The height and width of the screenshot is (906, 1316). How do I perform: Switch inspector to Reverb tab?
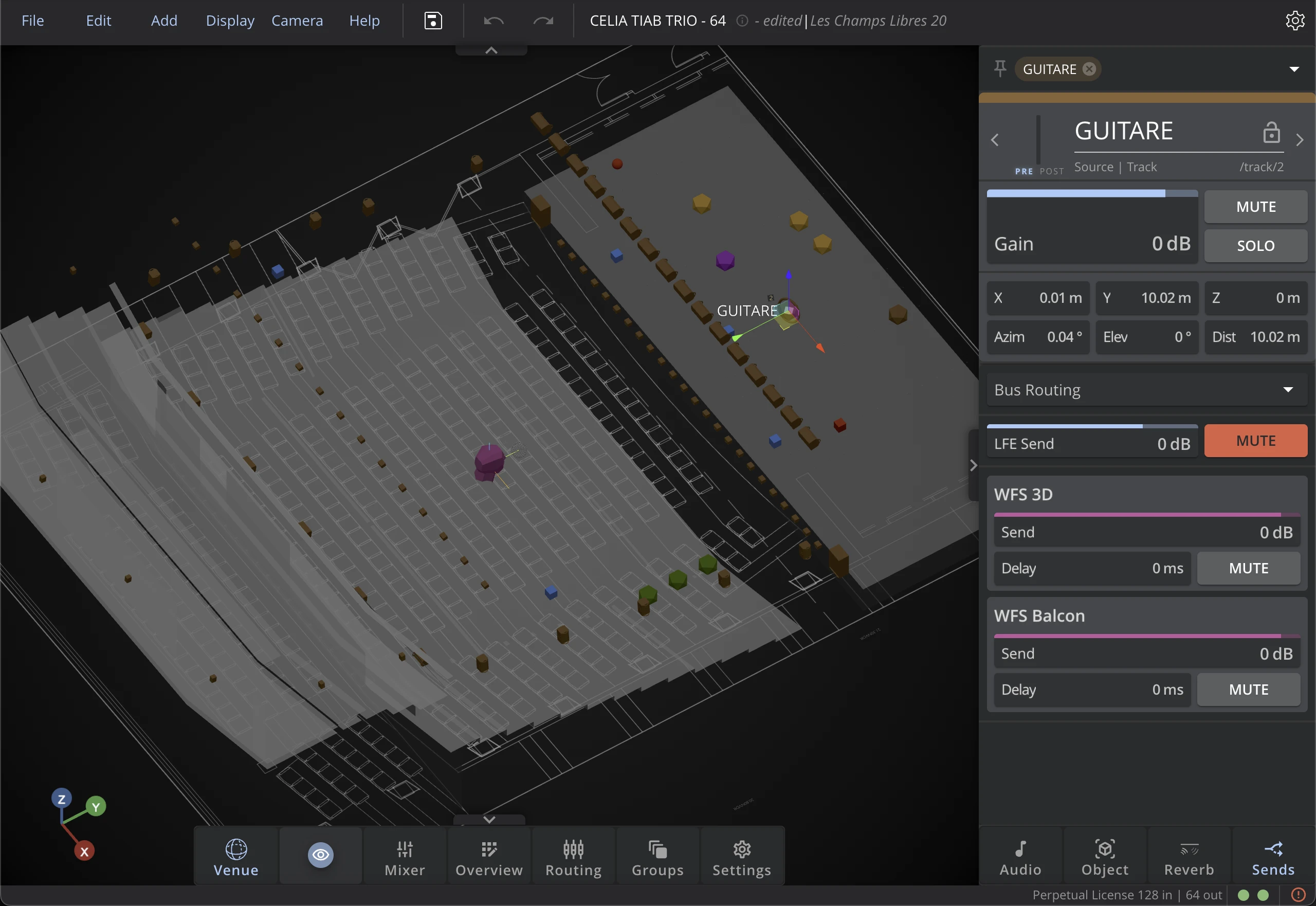tap(1189, 857)
